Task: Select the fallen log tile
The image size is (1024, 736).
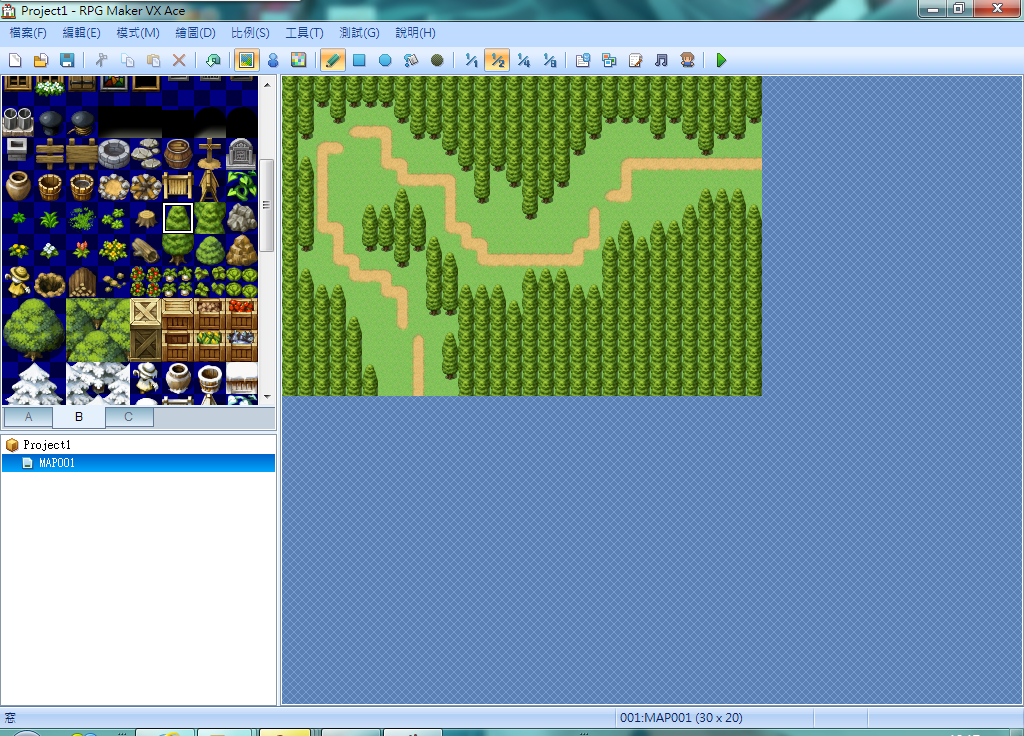Action: coord(146,250)
